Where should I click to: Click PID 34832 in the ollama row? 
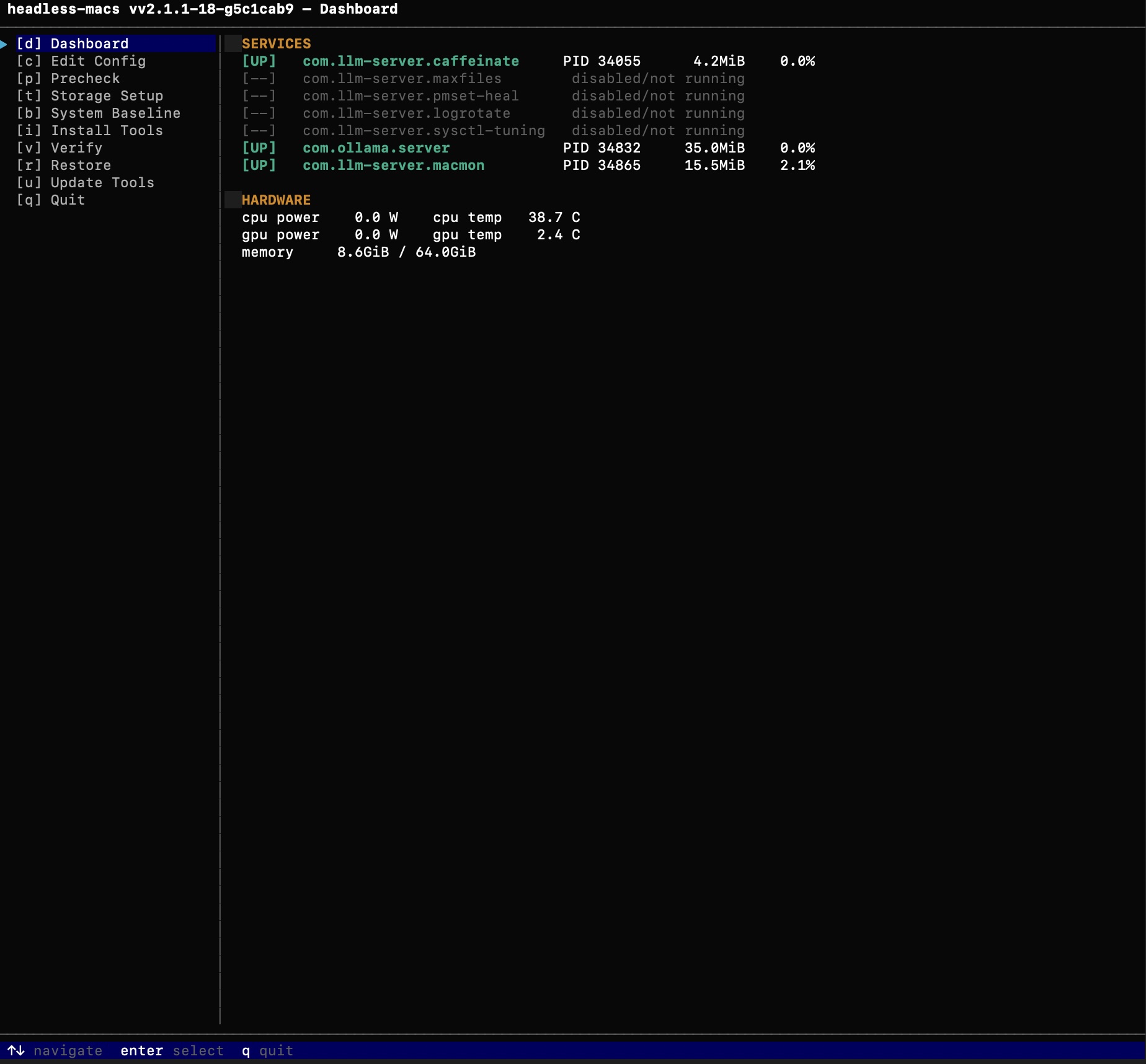coord(602,148)
